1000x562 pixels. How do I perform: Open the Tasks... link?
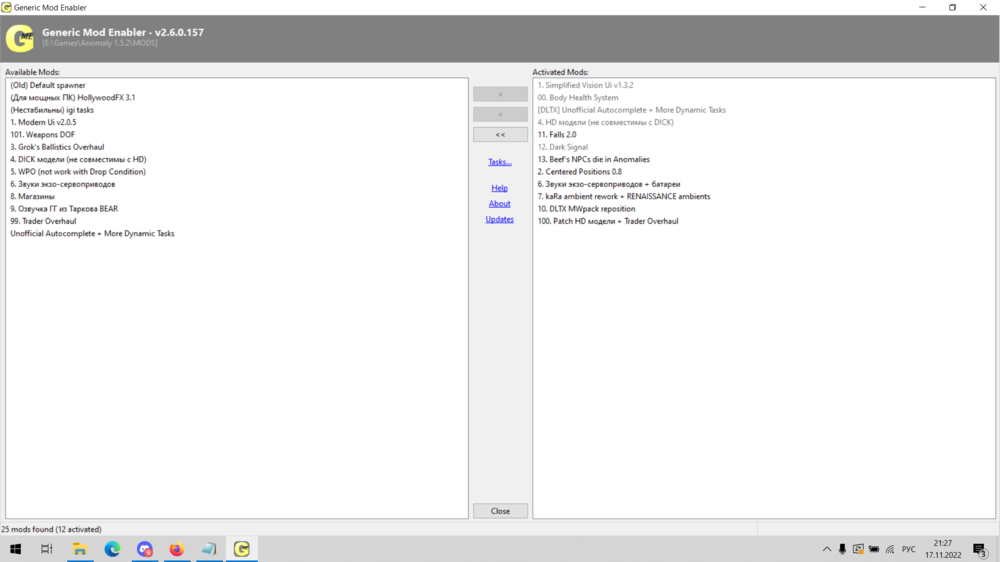click(x=500, y=162)
